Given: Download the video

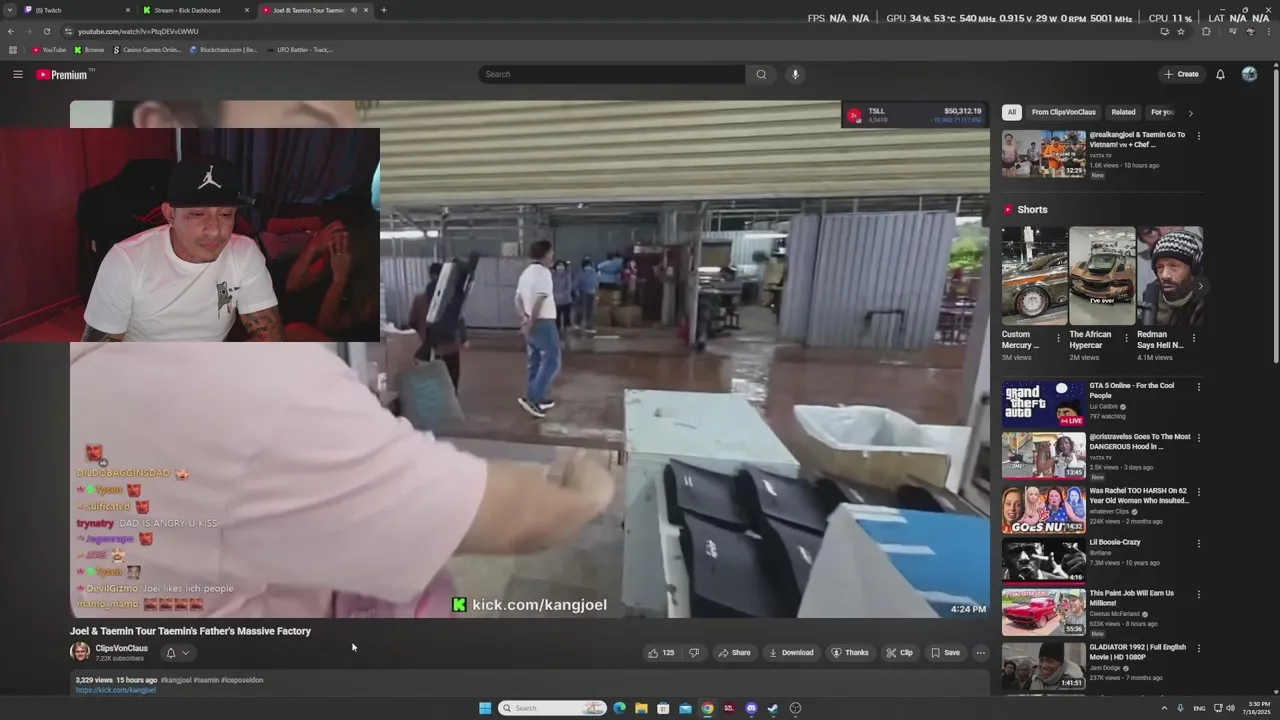Looking at the screenshot, I should (791, 653).
